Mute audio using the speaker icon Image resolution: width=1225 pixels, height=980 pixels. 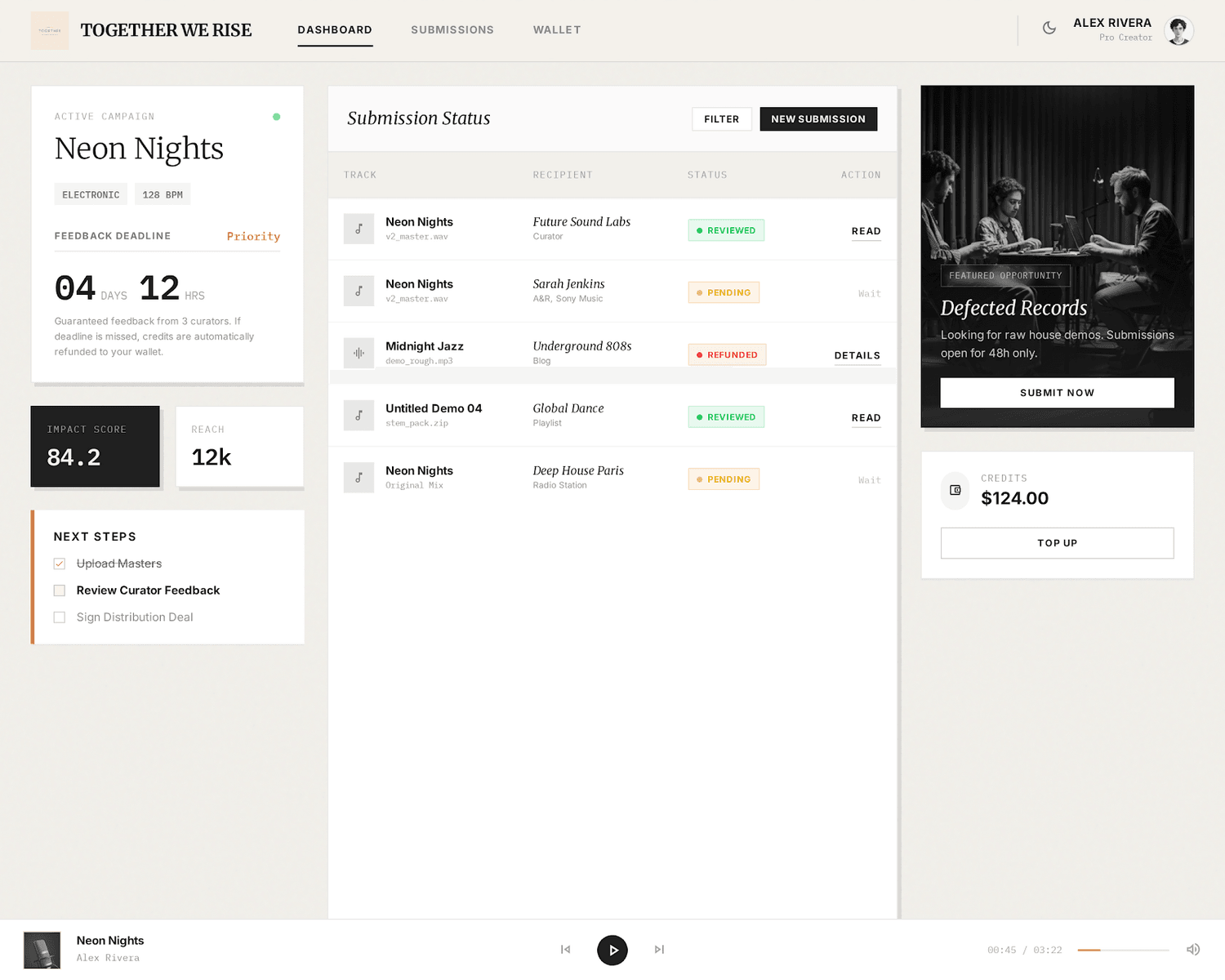point(1192,950)
